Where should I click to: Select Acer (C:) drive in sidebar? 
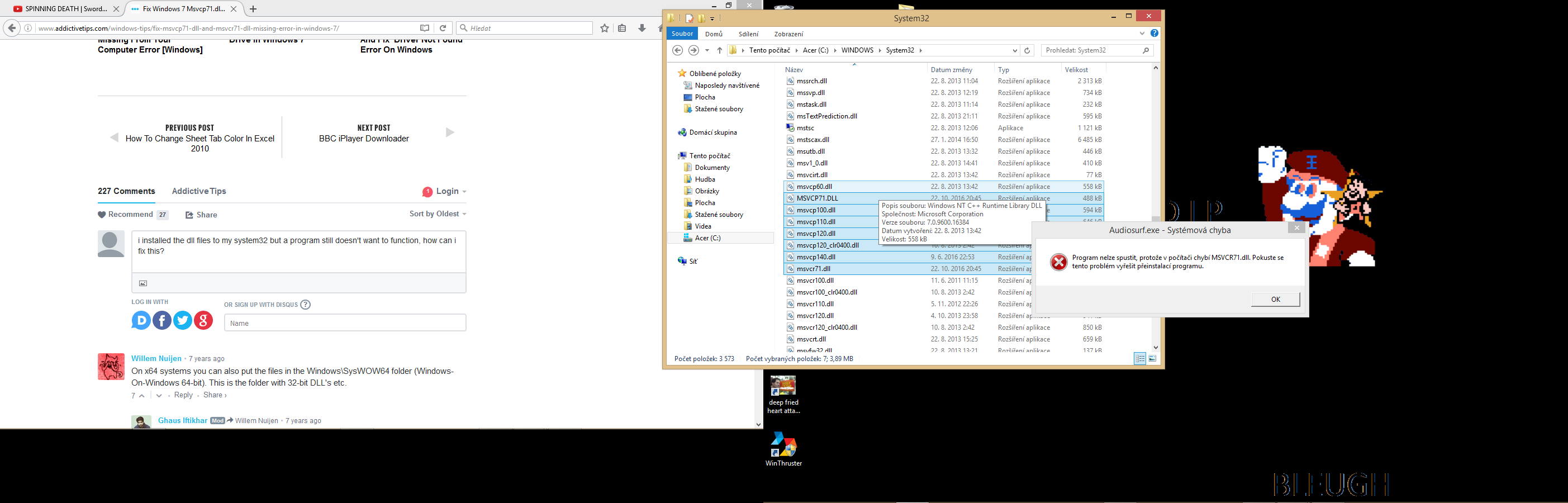707,238
